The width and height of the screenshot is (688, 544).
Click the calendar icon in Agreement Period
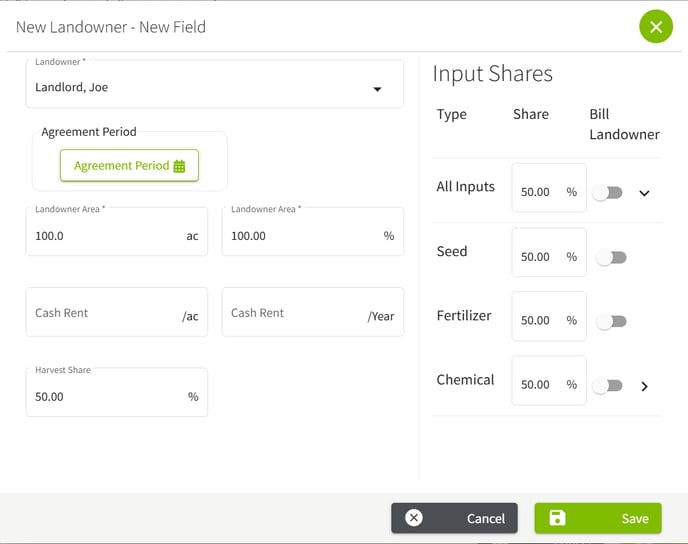coord(180,166)
